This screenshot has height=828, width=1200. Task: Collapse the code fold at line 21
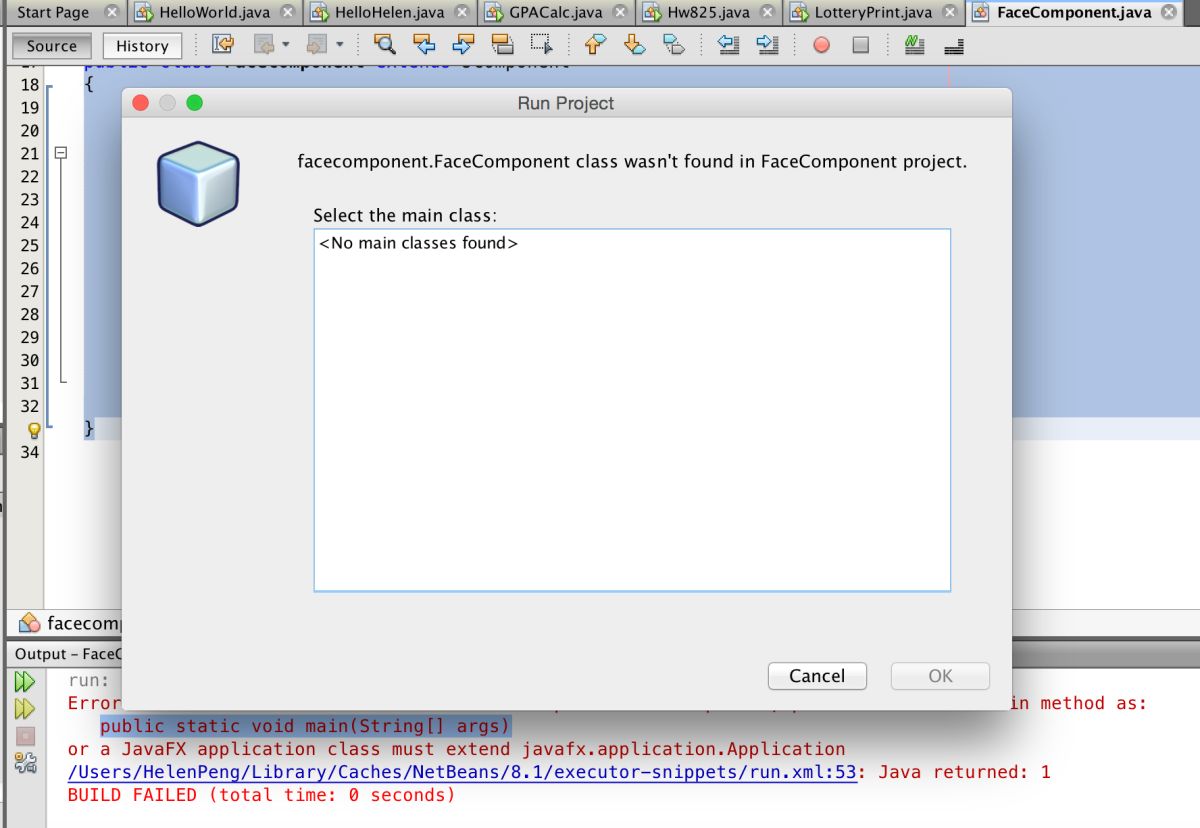coord(61,153)
